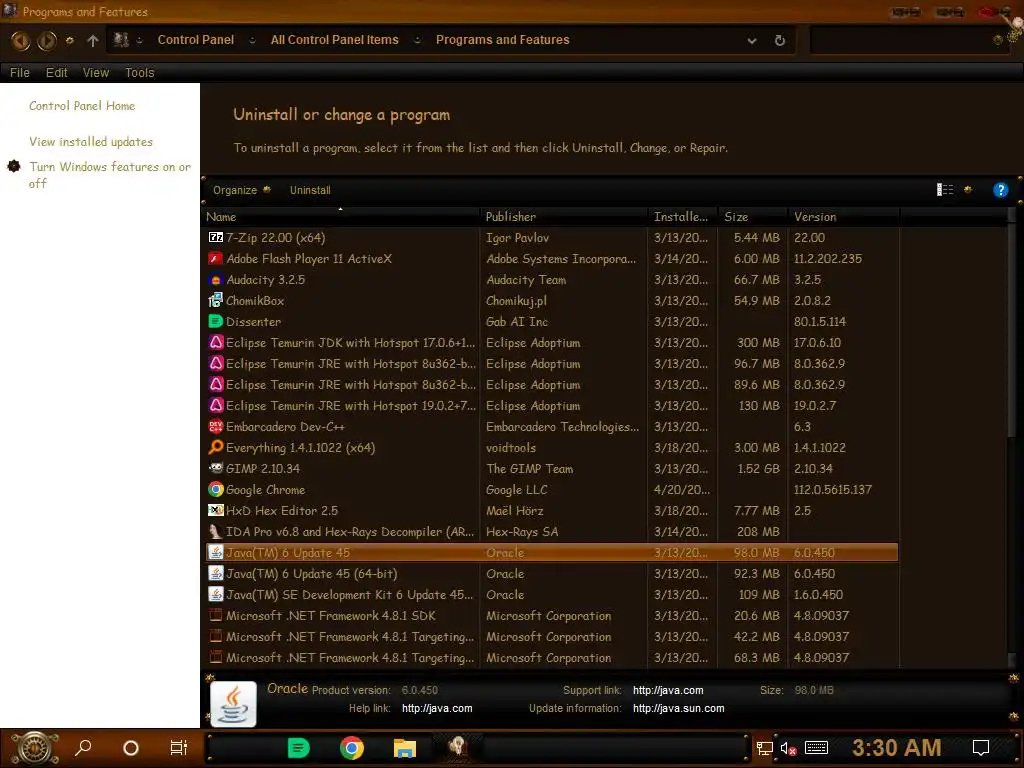The height and width of the screenshot is (768, 1024).
Task: Click the taskbar clock 3:30 AM
Action: click(896, 748)
